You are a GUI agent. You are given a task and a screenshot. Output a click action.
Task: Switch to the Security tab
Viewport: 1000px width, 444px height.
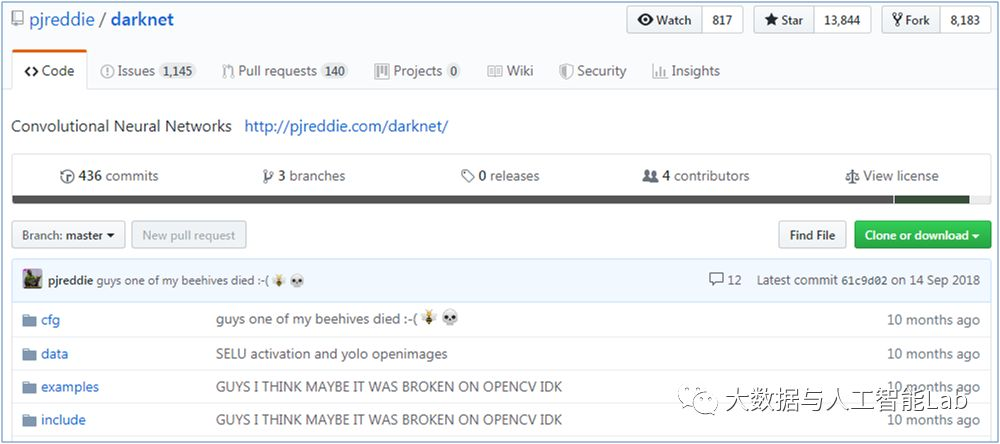click(x=592, y=71)
